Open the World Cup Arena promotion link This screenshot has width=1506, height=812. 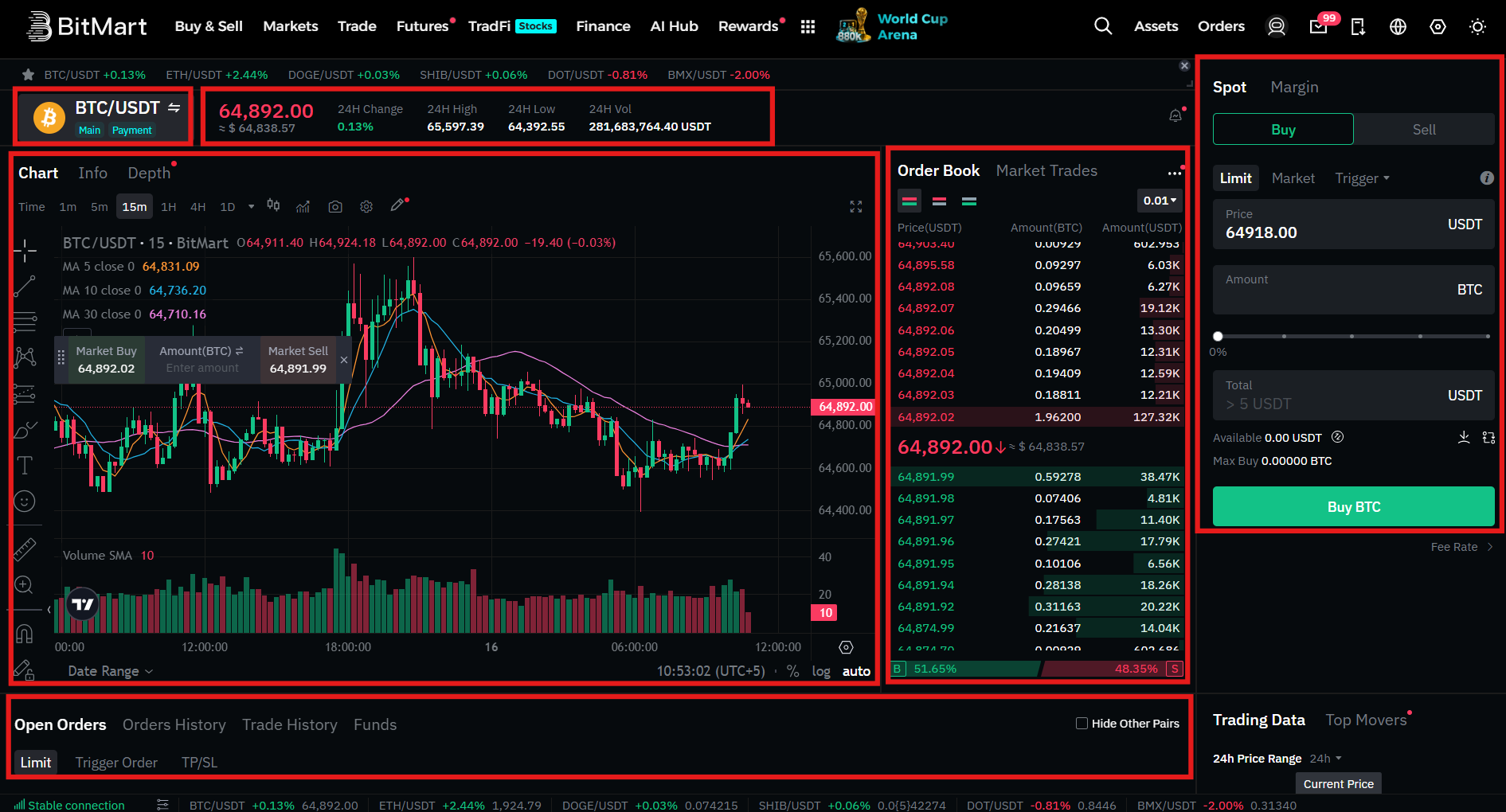coord(893,26)
